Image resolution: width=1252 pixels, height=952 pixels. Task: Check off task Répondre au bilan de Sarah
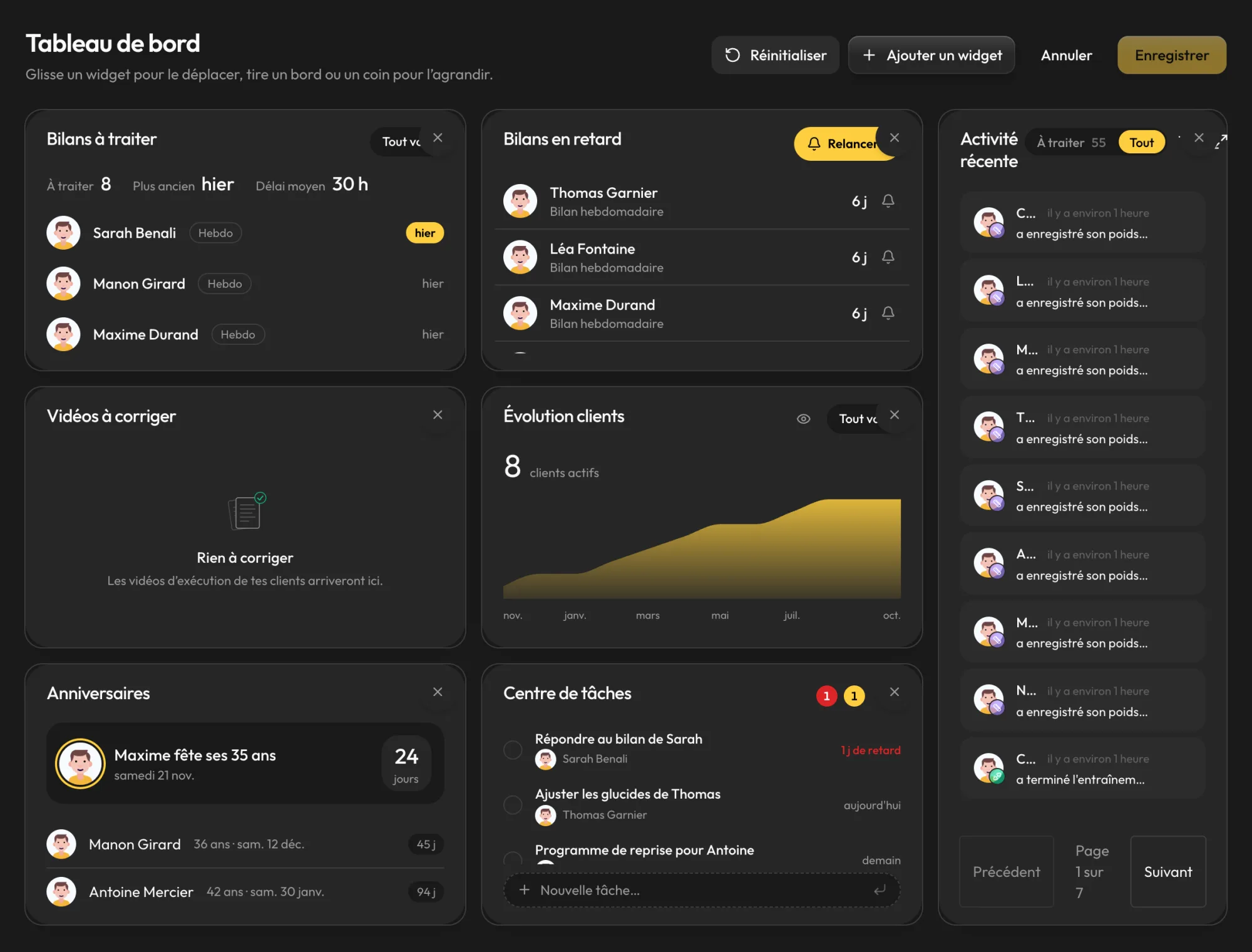pyautogui.click(x=513, y=750)
